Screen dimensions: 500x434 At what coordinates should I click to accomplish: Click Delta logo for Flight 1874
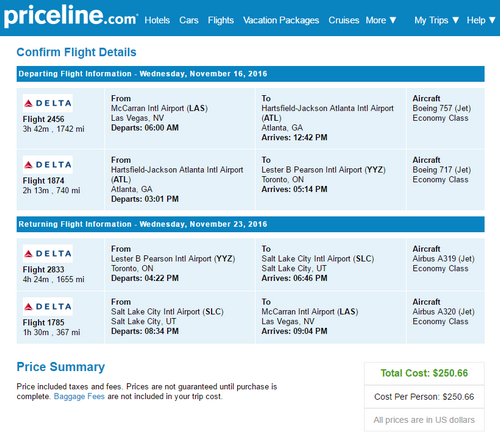pyautogui.click(x=48, y=165)
